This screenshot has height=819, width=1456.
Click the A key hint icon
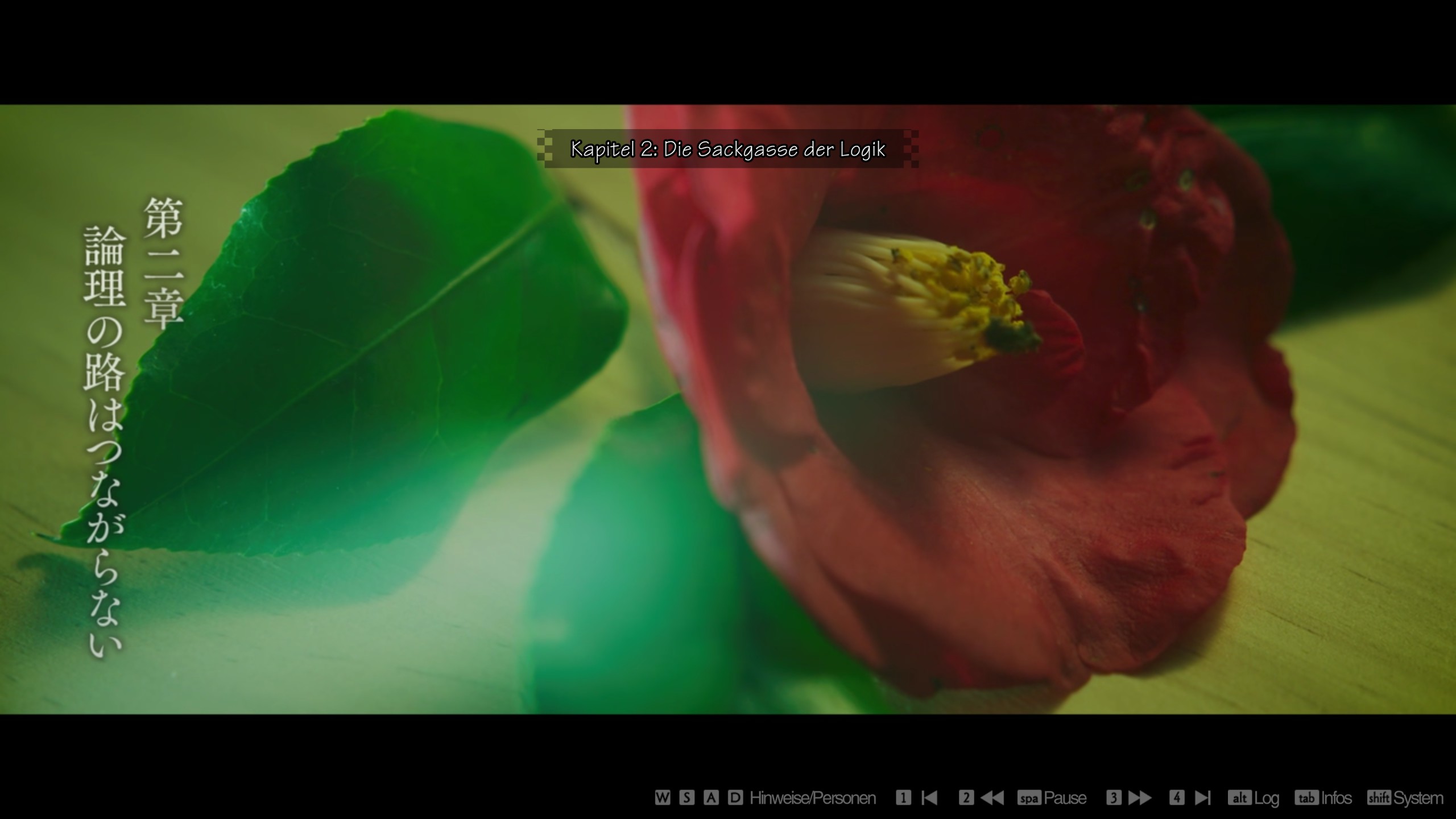click(x=711, y=798)
